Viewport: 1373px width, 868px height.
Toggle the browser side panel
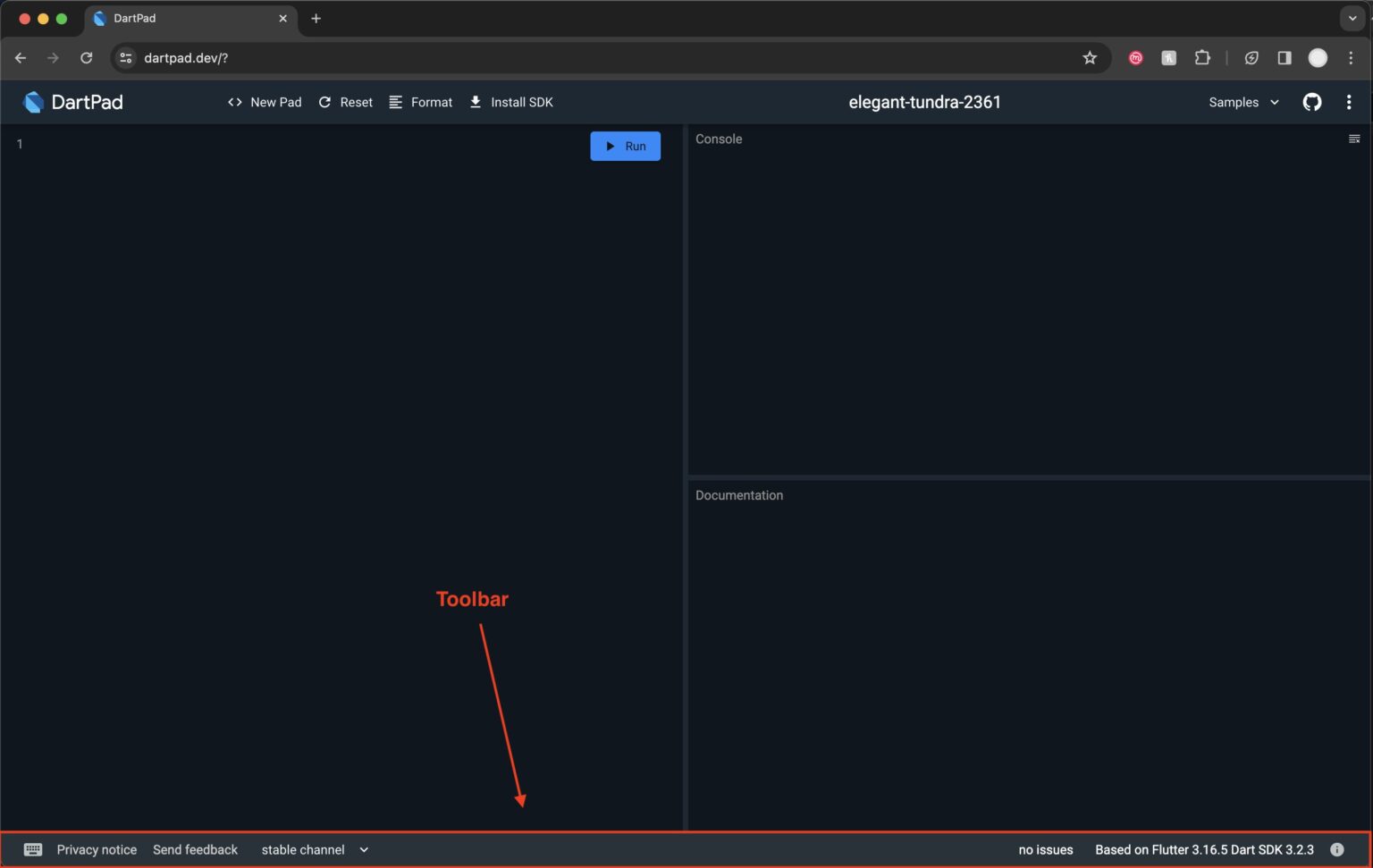pyautogui.click(x=1284, y=58)
